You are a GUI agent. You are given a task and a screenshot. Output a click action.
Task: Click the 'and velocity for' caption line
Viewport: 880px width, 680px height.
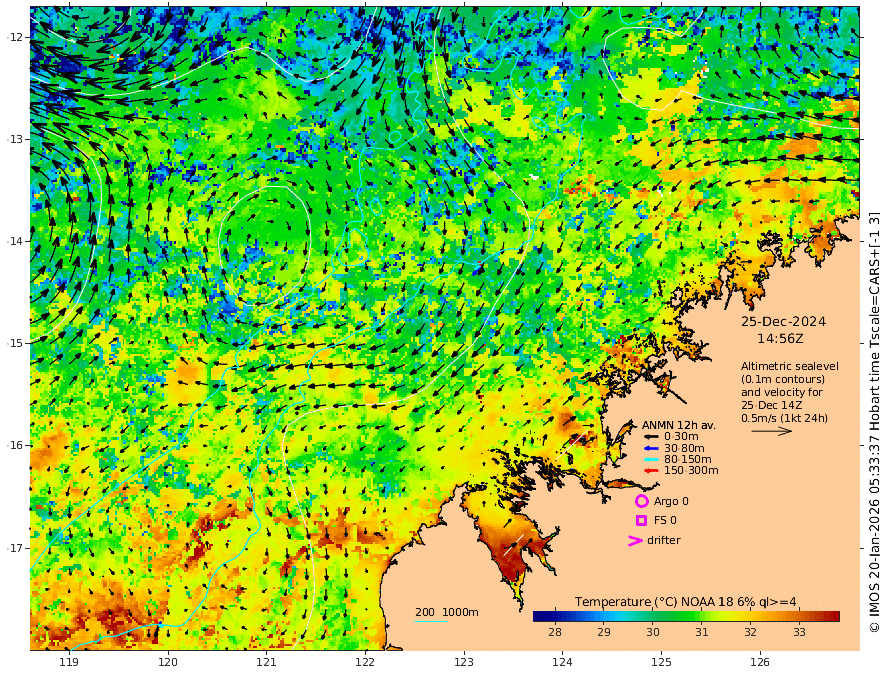[x=782, y=392]
